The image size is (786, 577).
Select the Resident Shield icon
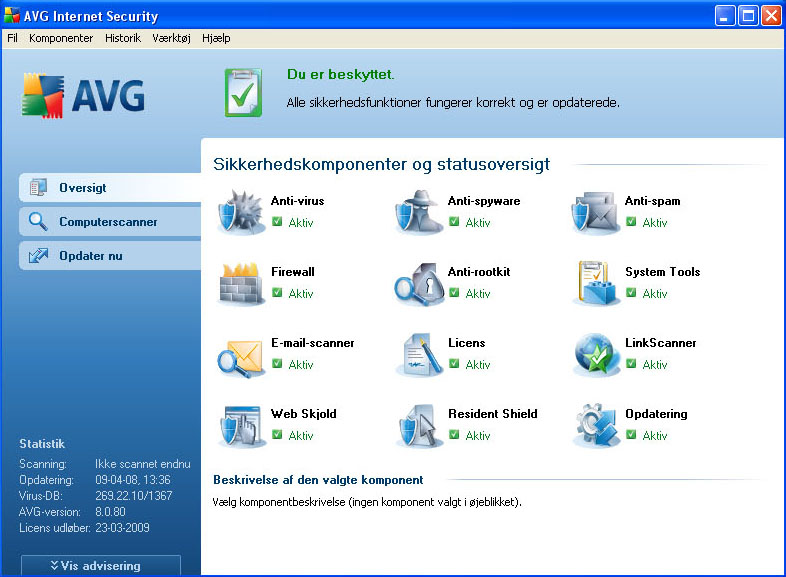pos(418,426)
